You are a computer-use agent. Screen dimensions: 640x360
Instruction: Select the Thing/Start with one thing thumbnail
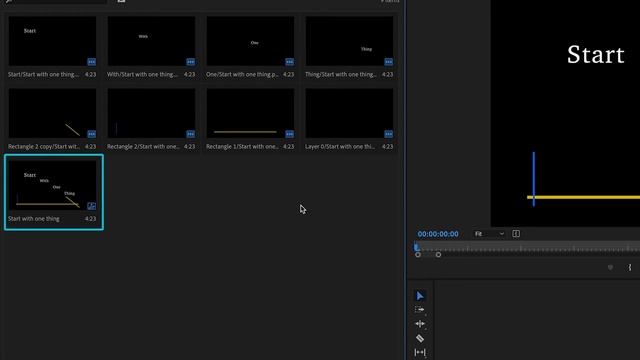tap(349, 41)
